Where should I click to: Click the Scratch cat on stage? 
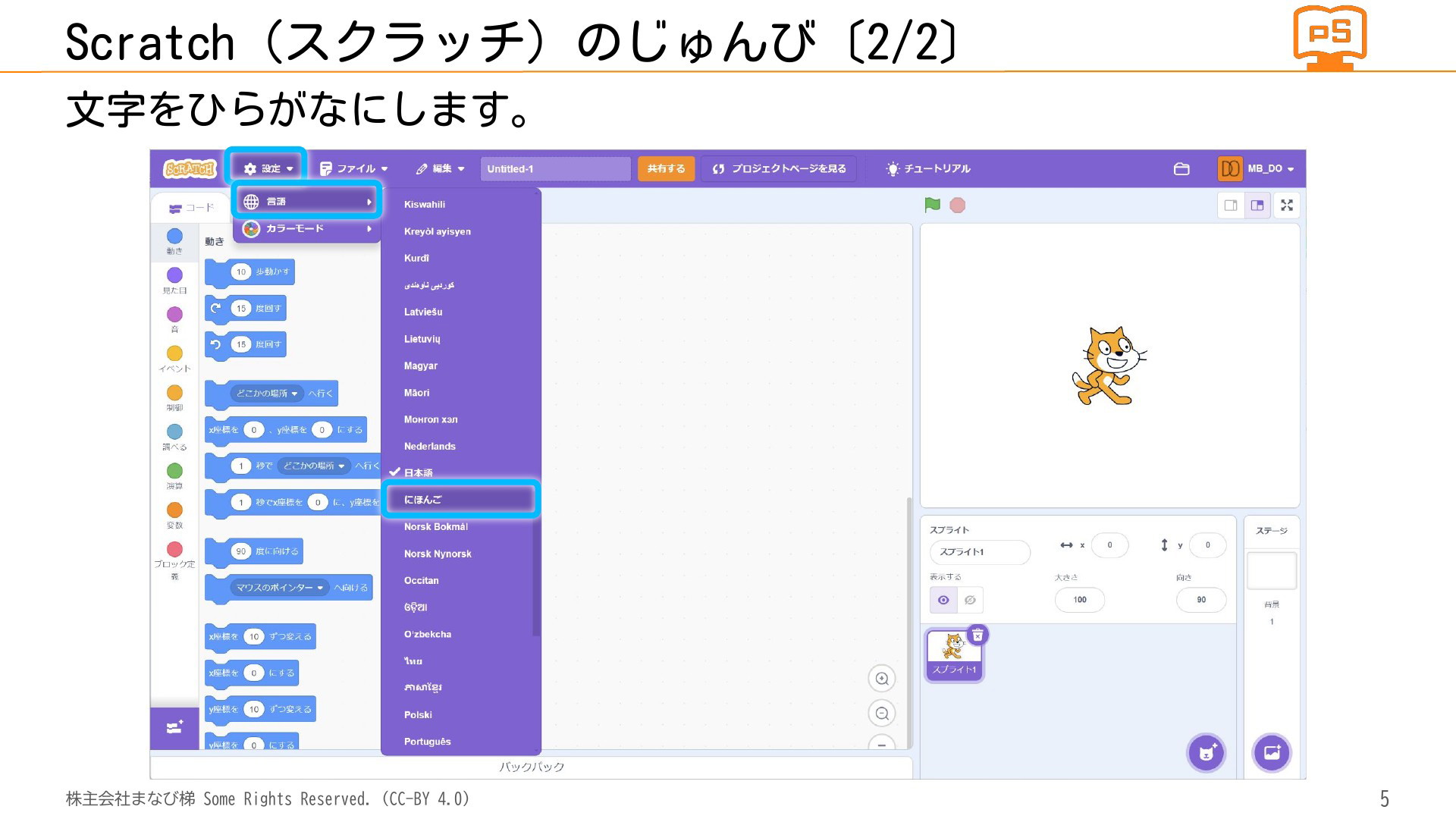pos(1108,366)
